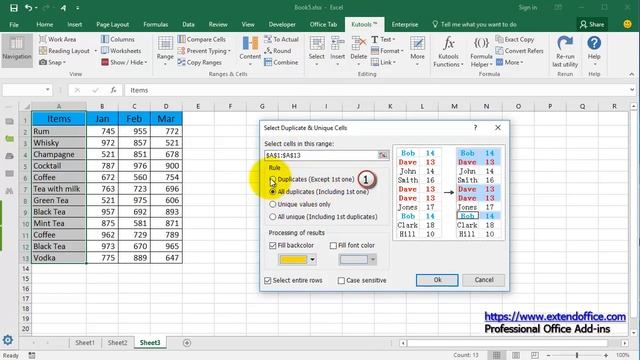Open the Work Area tool
Image resolution: width=640 pixels, height=360 pixels.
(58, 39)
